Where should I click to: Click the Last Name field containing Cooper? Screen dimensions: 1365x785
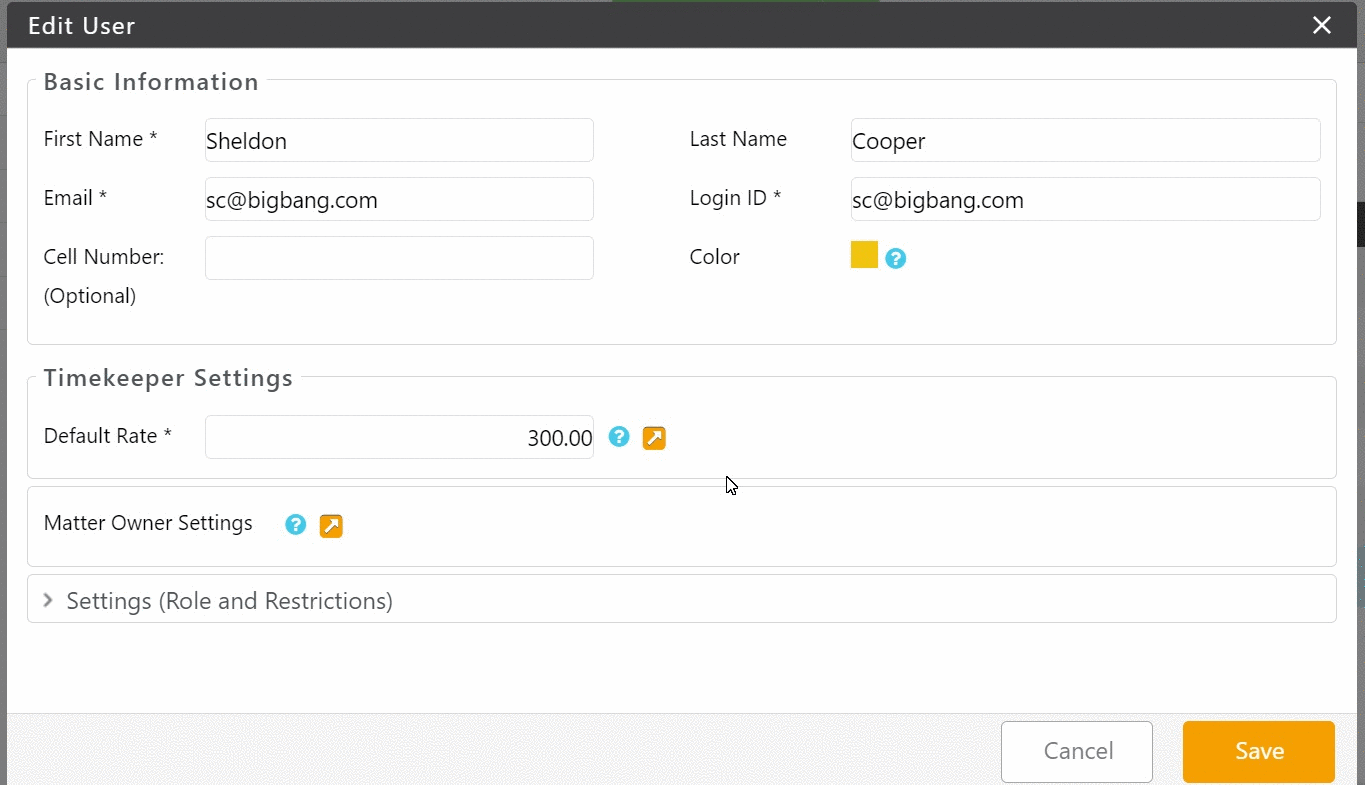(1085, 141)
